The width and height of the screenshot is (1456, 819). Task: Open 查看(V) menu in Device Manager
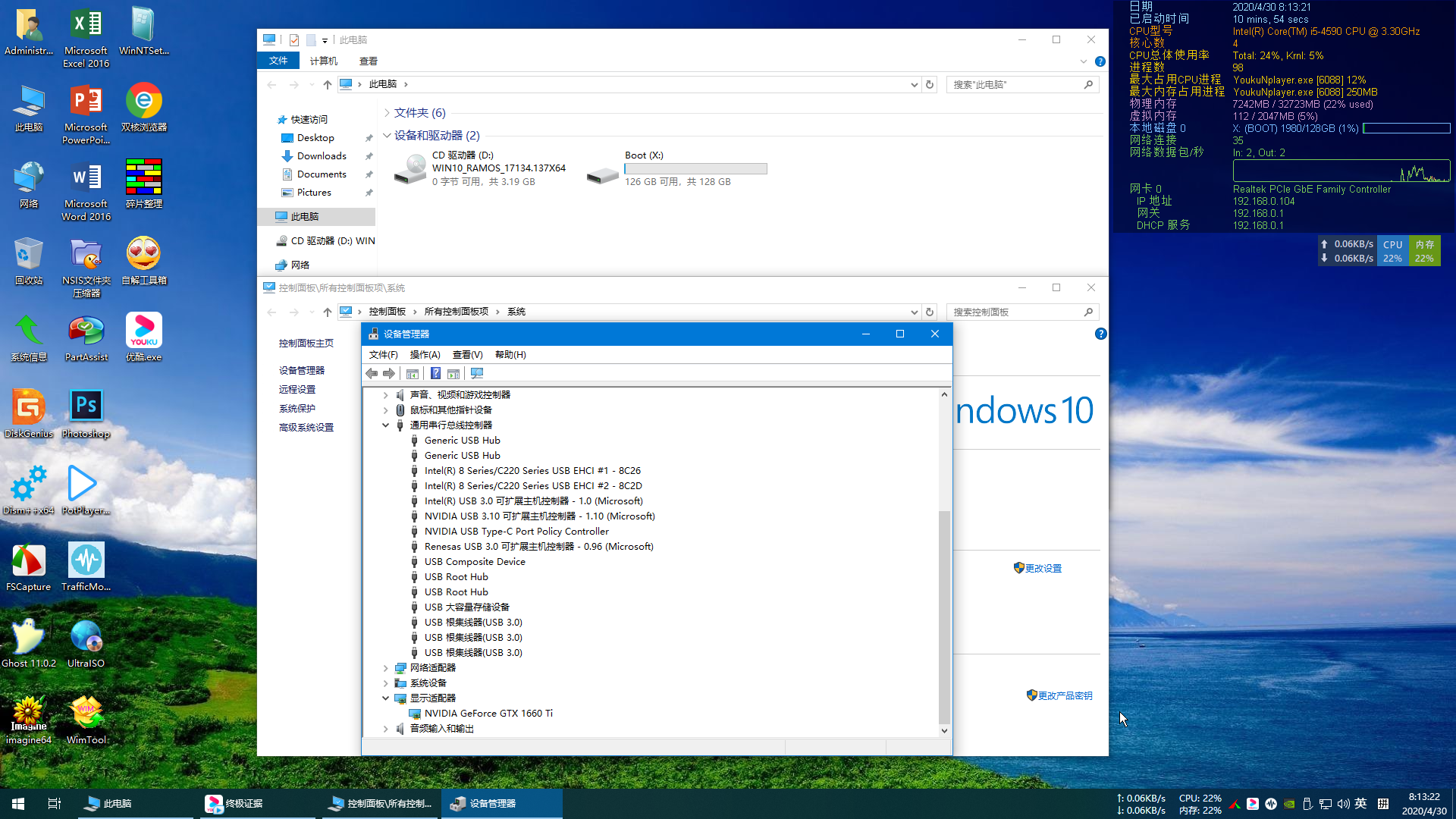467,355
